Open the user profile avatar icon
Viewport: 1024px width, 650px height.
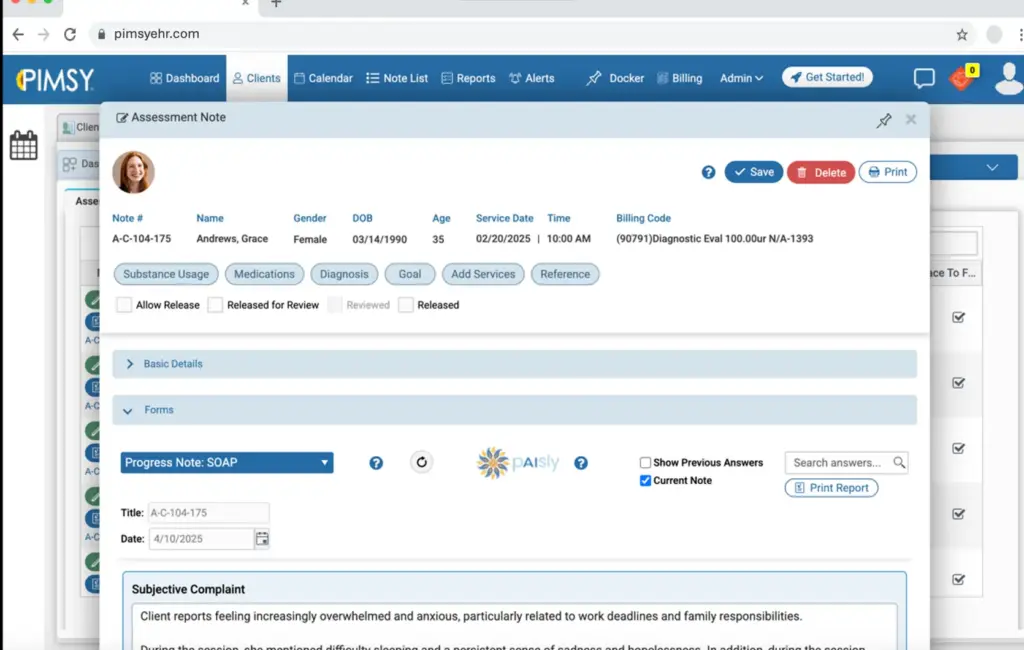tap(1008, 79)
